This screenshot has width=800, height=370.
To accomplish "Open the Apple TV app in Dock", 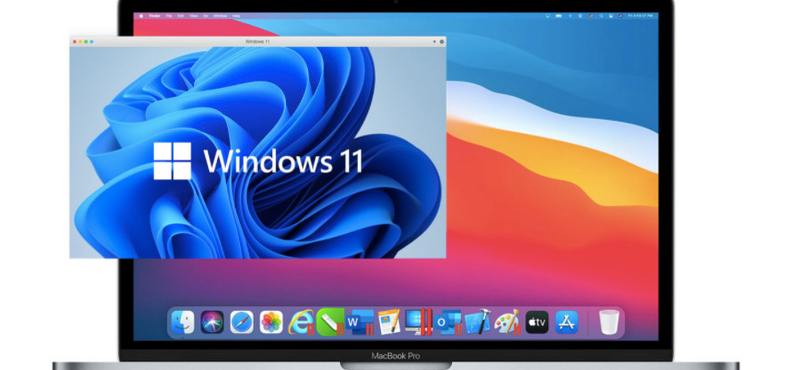I will pyautogui.click(x=537, y=322).
